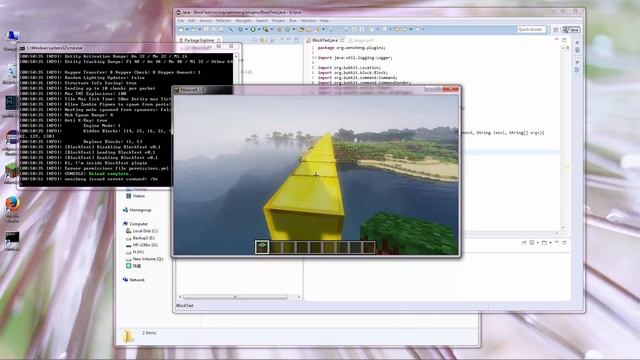The width and height of the screenshot is (640, 360).
Task: Click the green Run icon in Eclipse toolbar
Action: coord(253,29)
